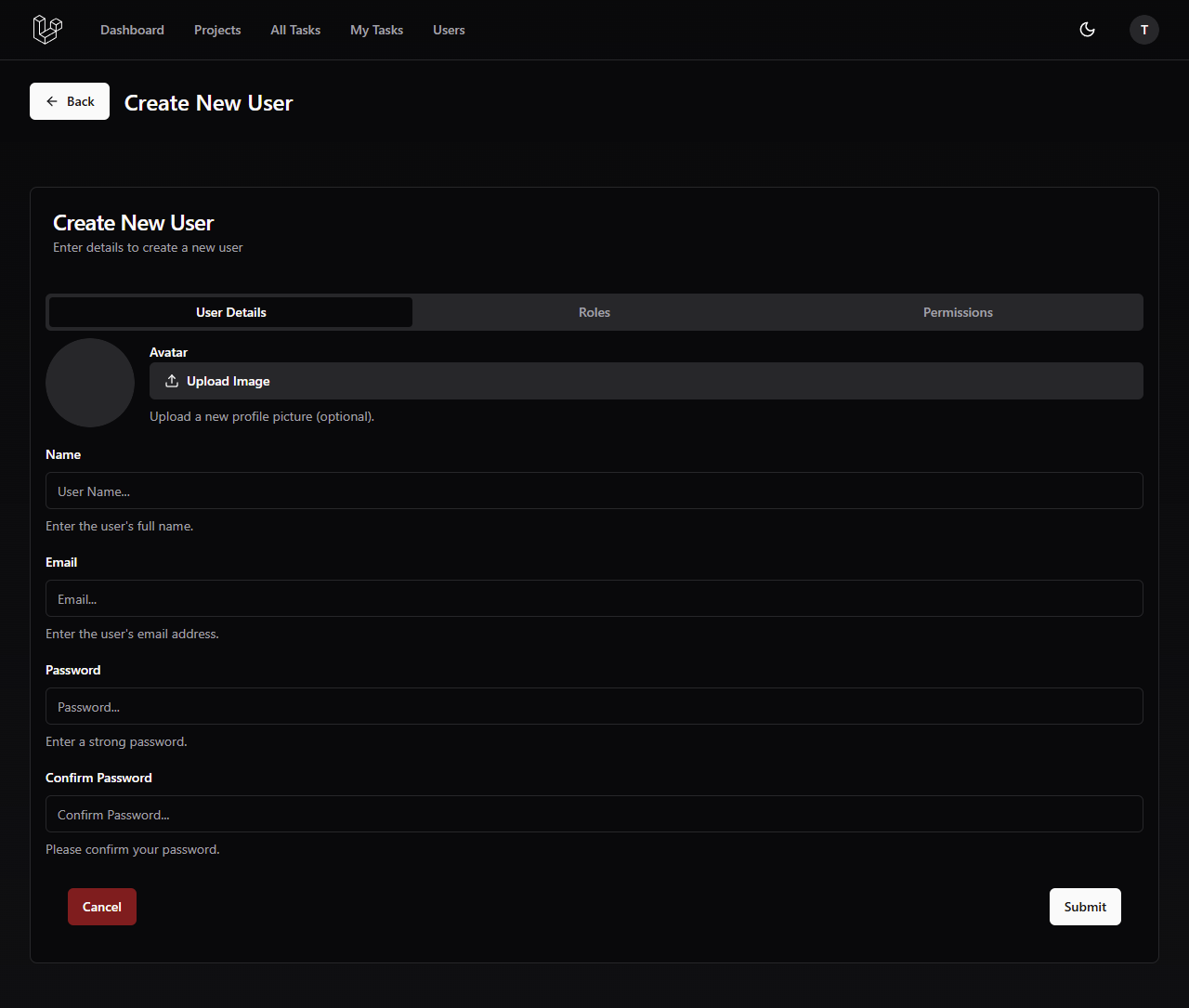
Task: Open the Users page in the navbar
Action: pyautogui.click(x=449, y=29)
